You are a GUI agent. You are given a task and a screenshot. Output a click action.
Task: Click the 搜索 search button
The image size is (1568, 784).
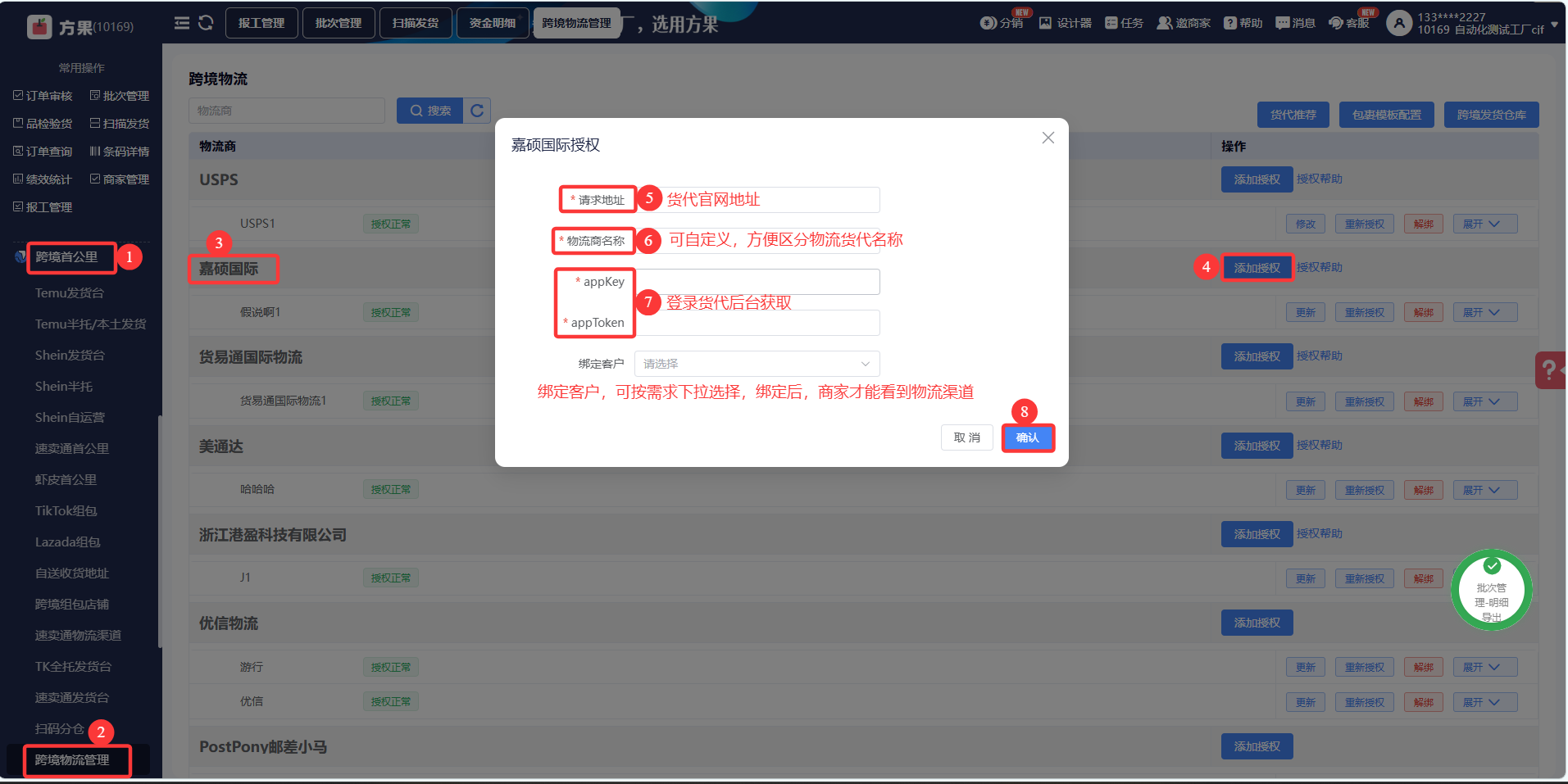point(430,111)
